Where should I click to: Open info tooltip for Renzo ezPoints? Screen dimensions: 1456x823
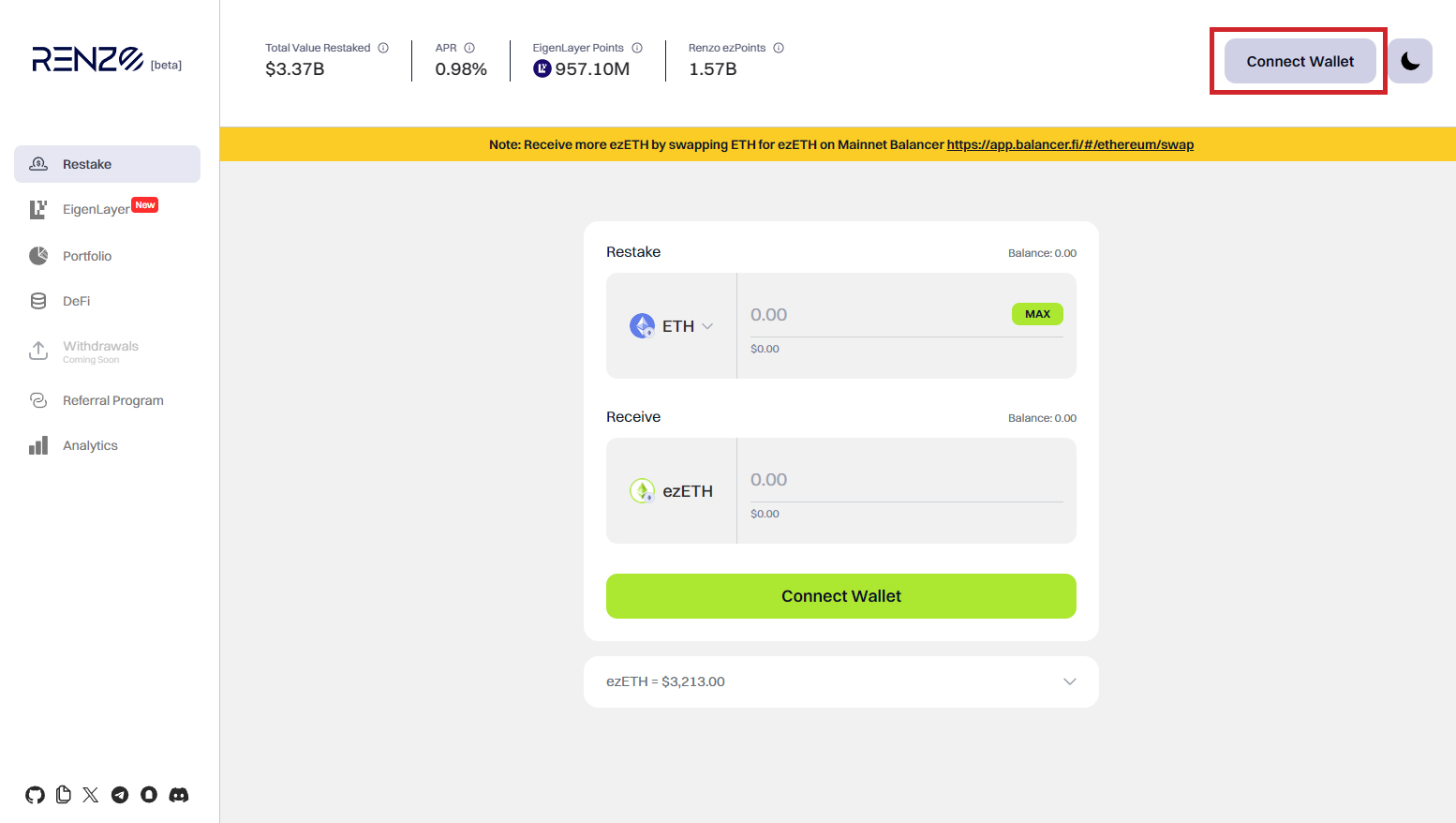(779, 48)
